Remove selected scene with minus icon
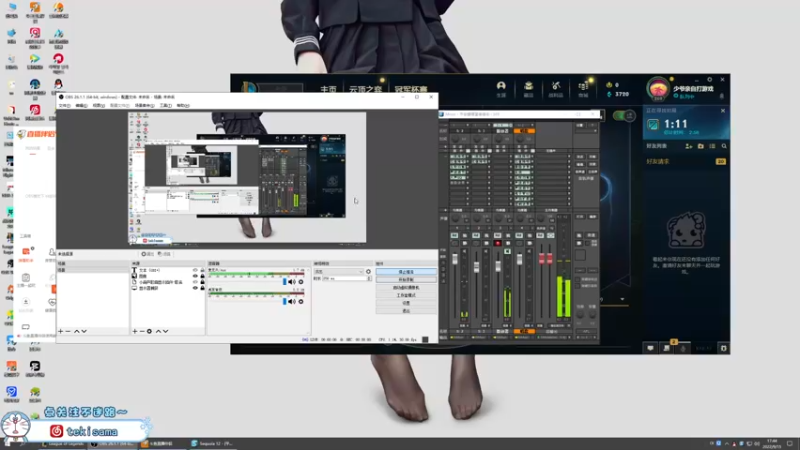The height and width of the screenshot is (450, 800). pyautogui.click(x=68, y=331)
